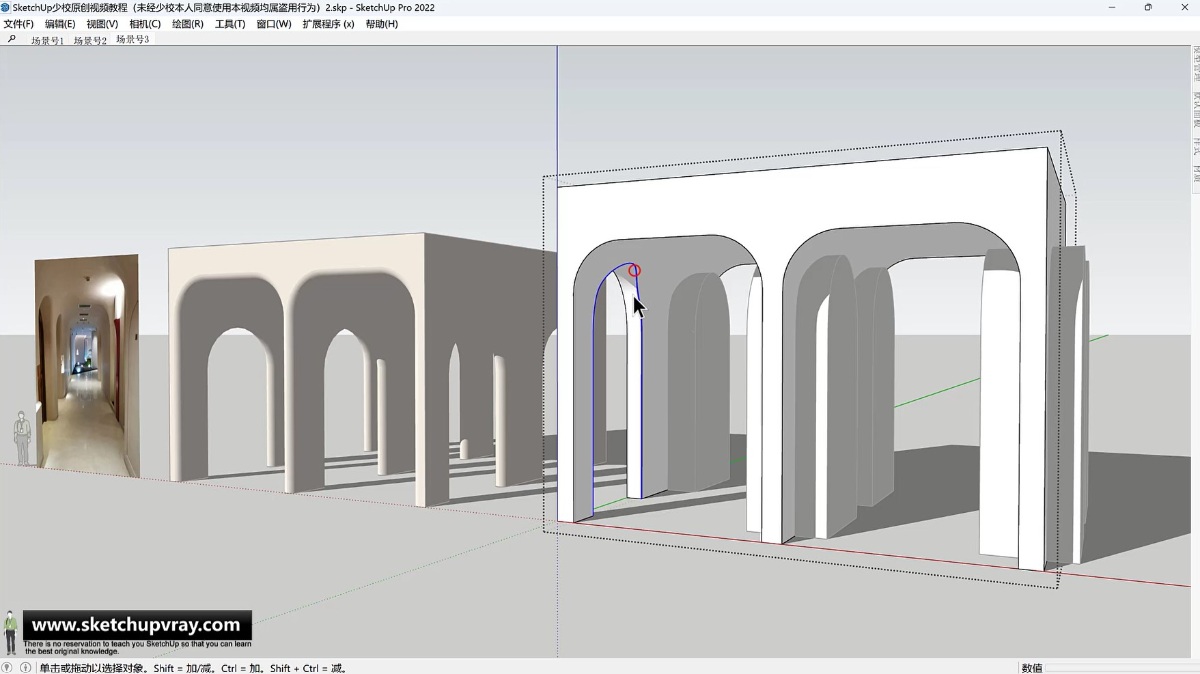The image size is (1200, 674).
Task: Click the credits info status bar icon
Action: click(25, 667)
